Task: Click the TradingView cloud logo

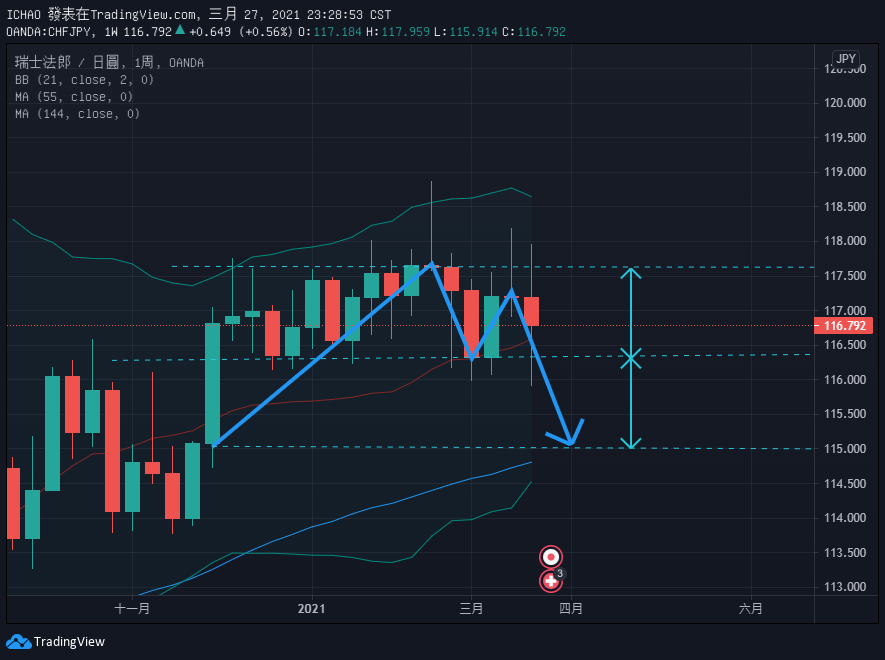Action: (x=18, y=642)
